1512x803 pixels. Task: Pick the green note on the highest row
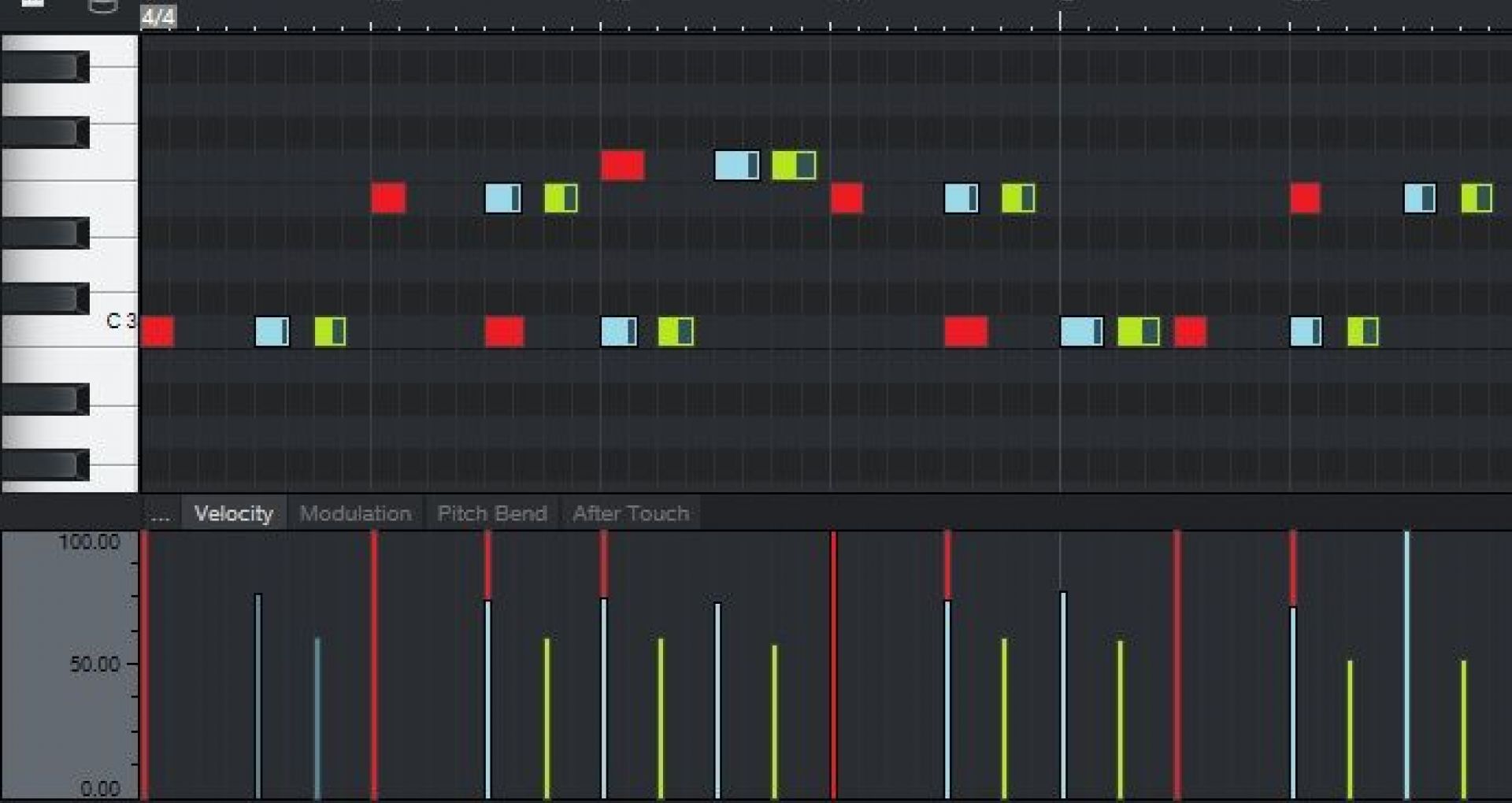pos(793,165)
